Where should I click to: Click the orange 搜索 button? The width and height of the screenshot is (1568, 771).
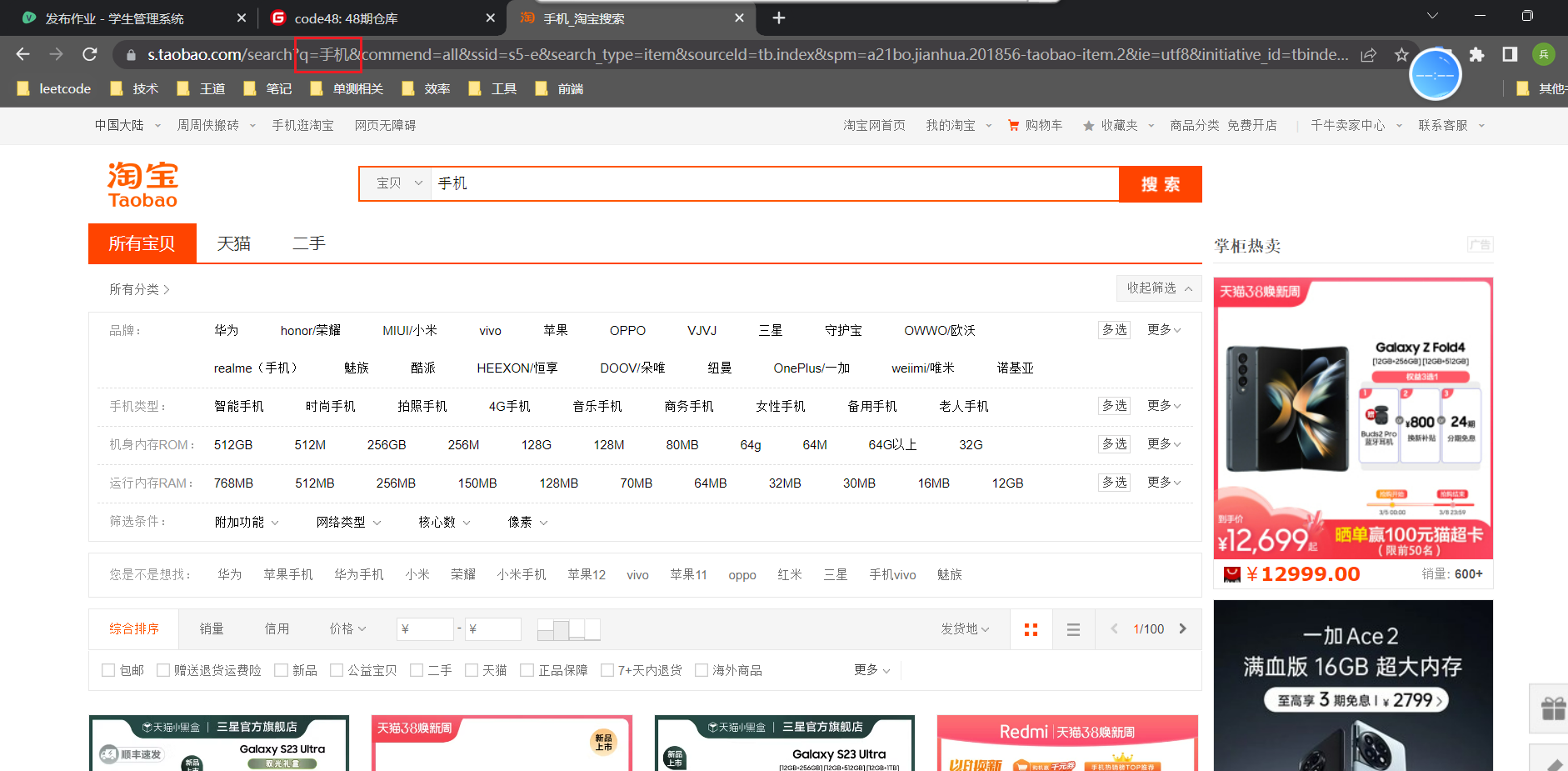click(1160, 184)
